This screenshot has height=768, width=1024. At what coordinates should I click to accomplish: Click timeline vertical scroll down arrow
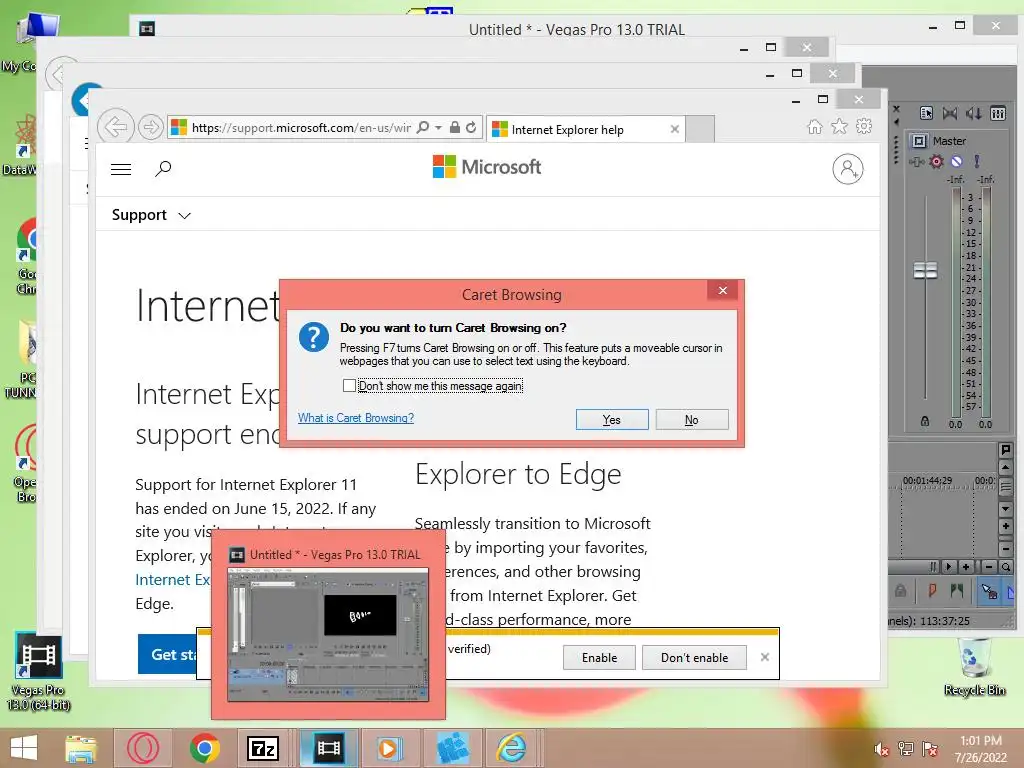(1006, 509)
